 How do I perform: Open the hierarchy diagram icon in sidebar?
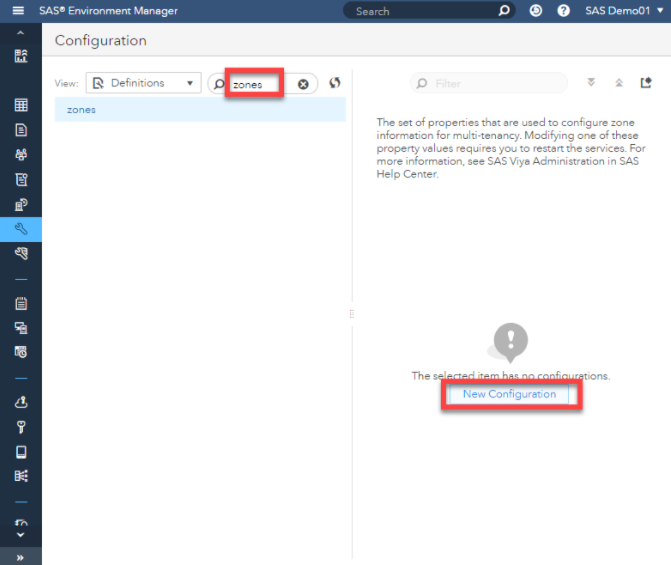click(21, 476)
